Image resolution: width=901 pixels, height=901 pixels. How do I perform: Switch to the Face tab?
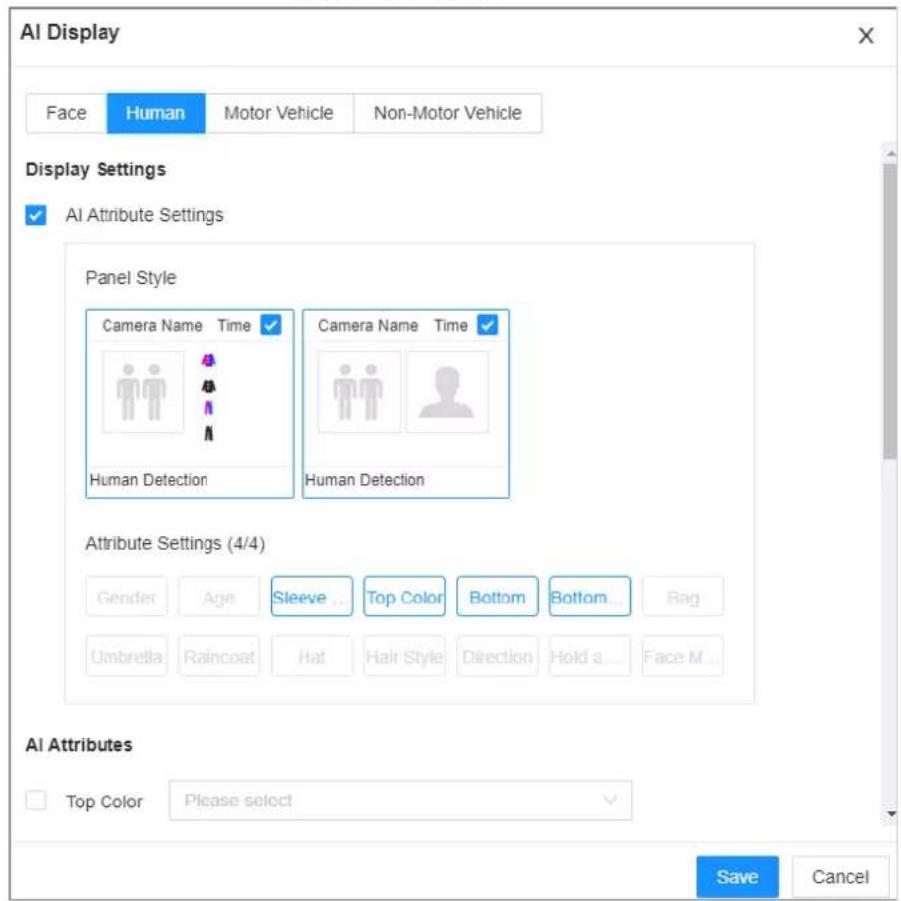click(67, 113)
